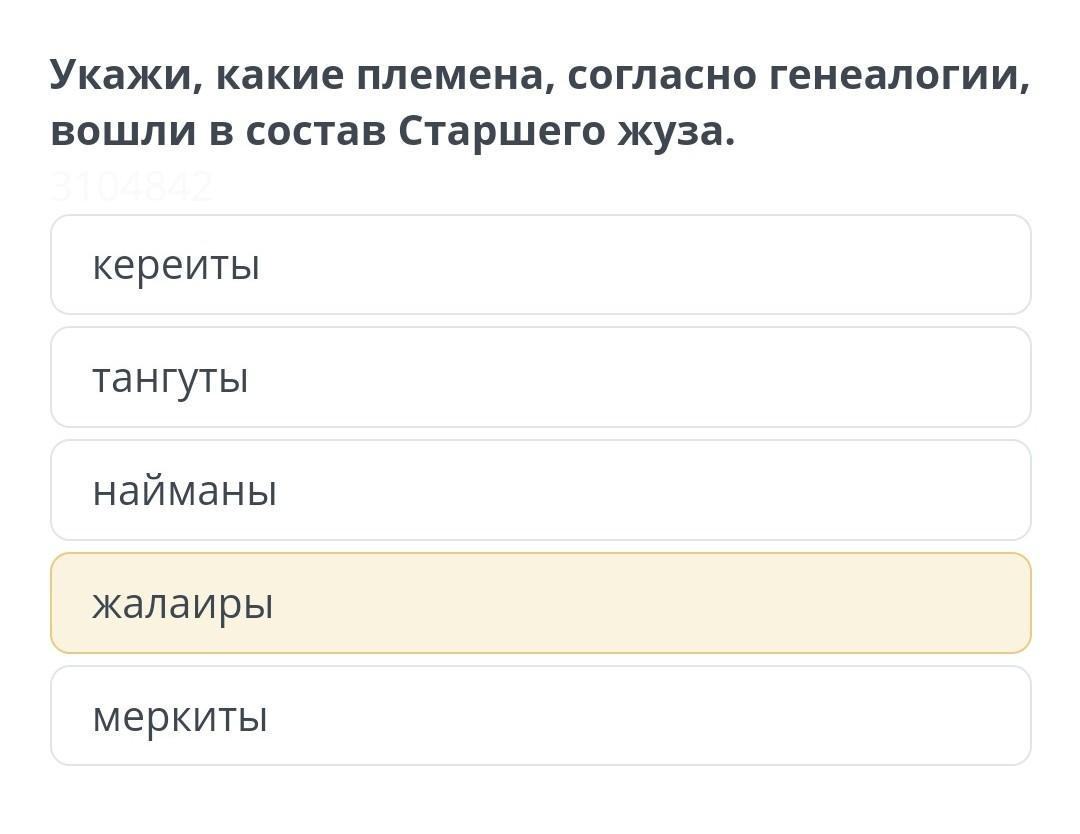
Task: Deselect the highlighted жалаиры answer
Action: 541,603
